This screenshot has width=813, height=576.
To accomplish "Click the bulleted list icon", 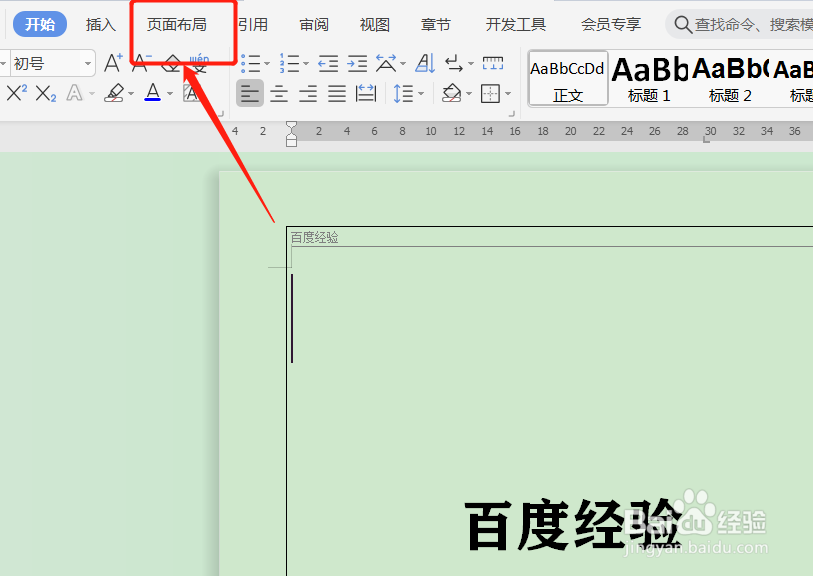I will pyautogui.click(x=251, y=64).
